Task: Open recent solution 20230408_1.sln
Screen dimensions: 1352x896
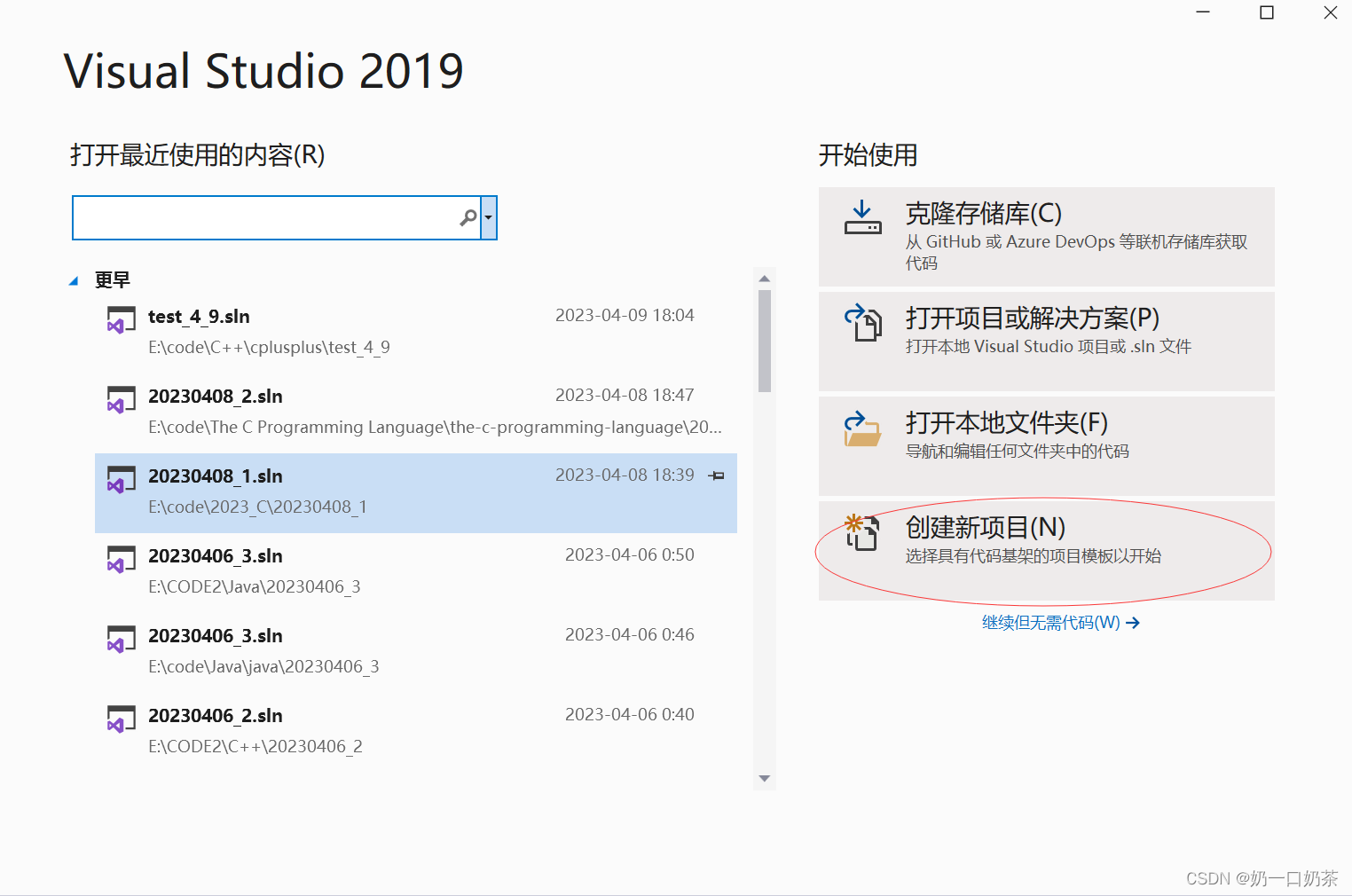Action: tap(416, 493)
